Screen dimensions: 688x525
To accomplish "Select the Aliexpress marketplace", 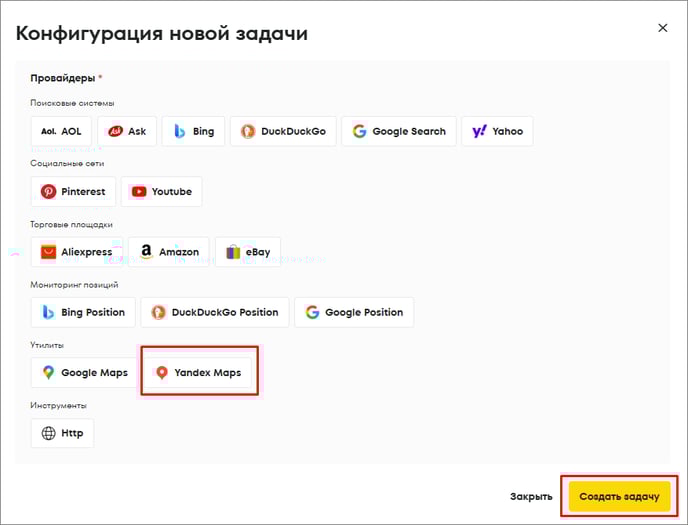I will (77, 252).
